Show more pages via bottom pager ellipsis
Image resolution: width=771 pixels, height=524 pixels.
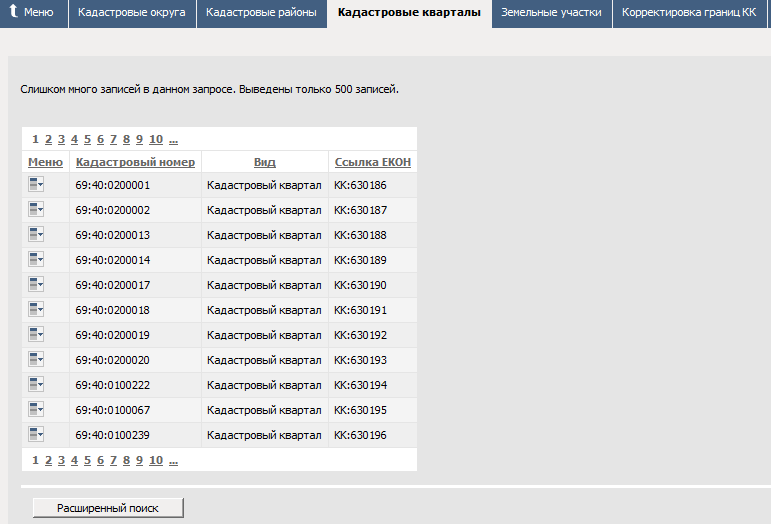coord(174,461)
